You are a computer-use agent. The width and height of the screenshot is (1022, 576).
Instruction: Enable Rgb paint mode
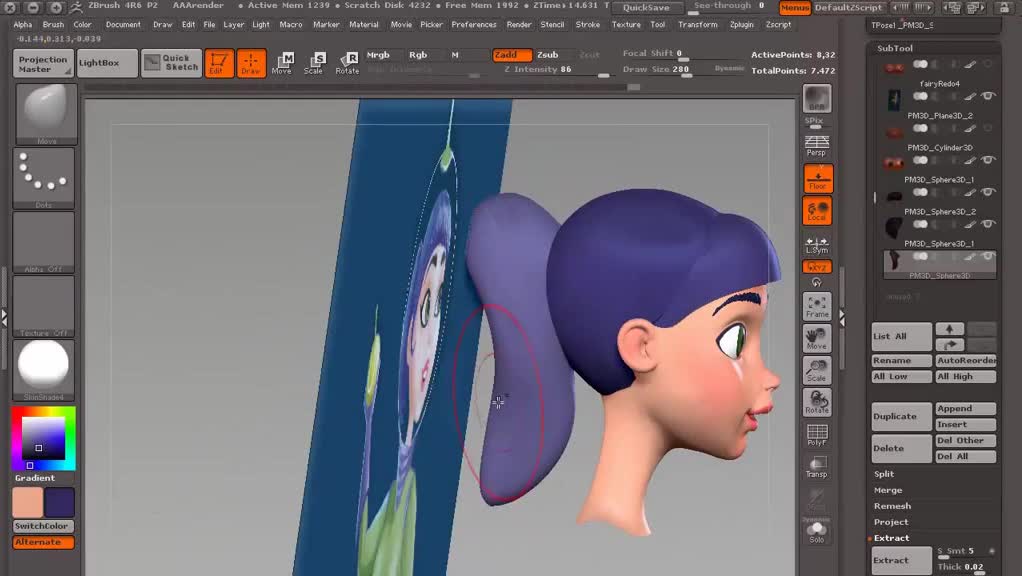(418, 55)
